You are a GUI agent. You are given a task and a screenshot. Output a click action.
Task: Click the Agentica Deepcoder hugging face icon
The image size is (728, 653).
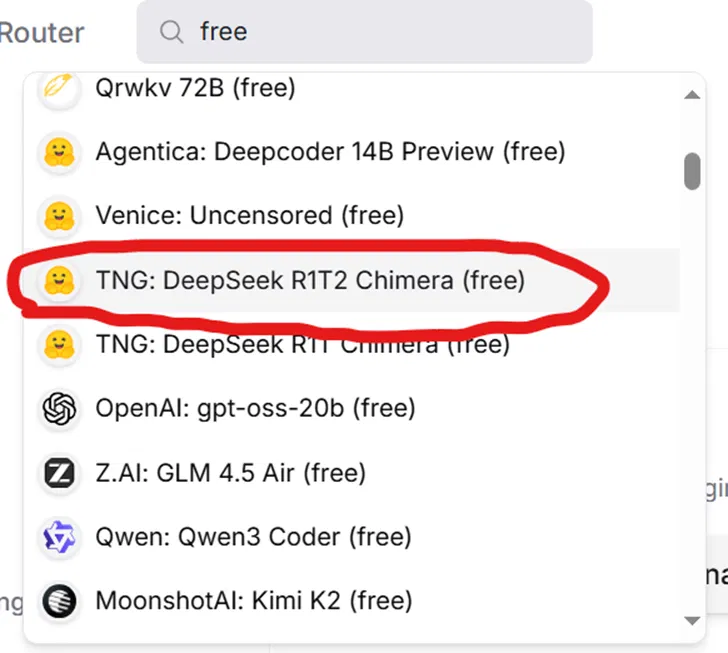click(58, 152)
